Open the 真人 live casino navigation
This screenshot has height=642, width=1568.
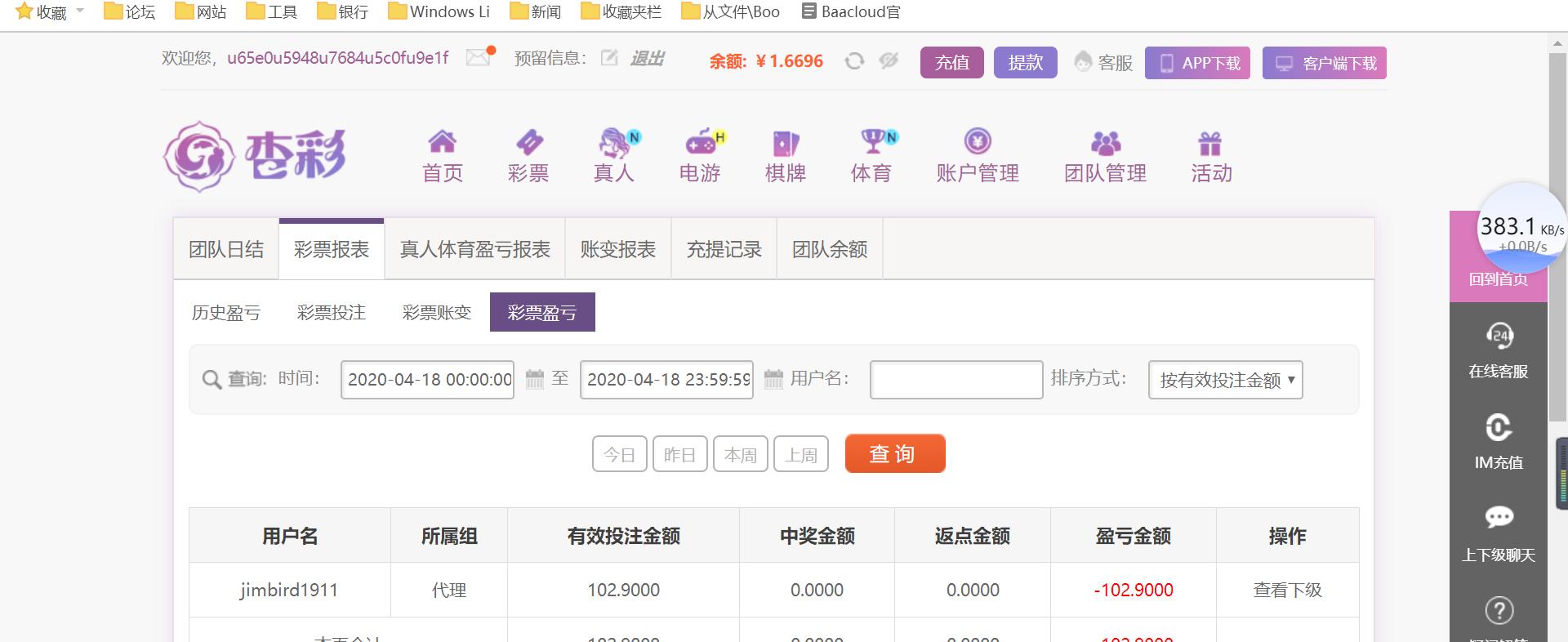click(614, 156)
